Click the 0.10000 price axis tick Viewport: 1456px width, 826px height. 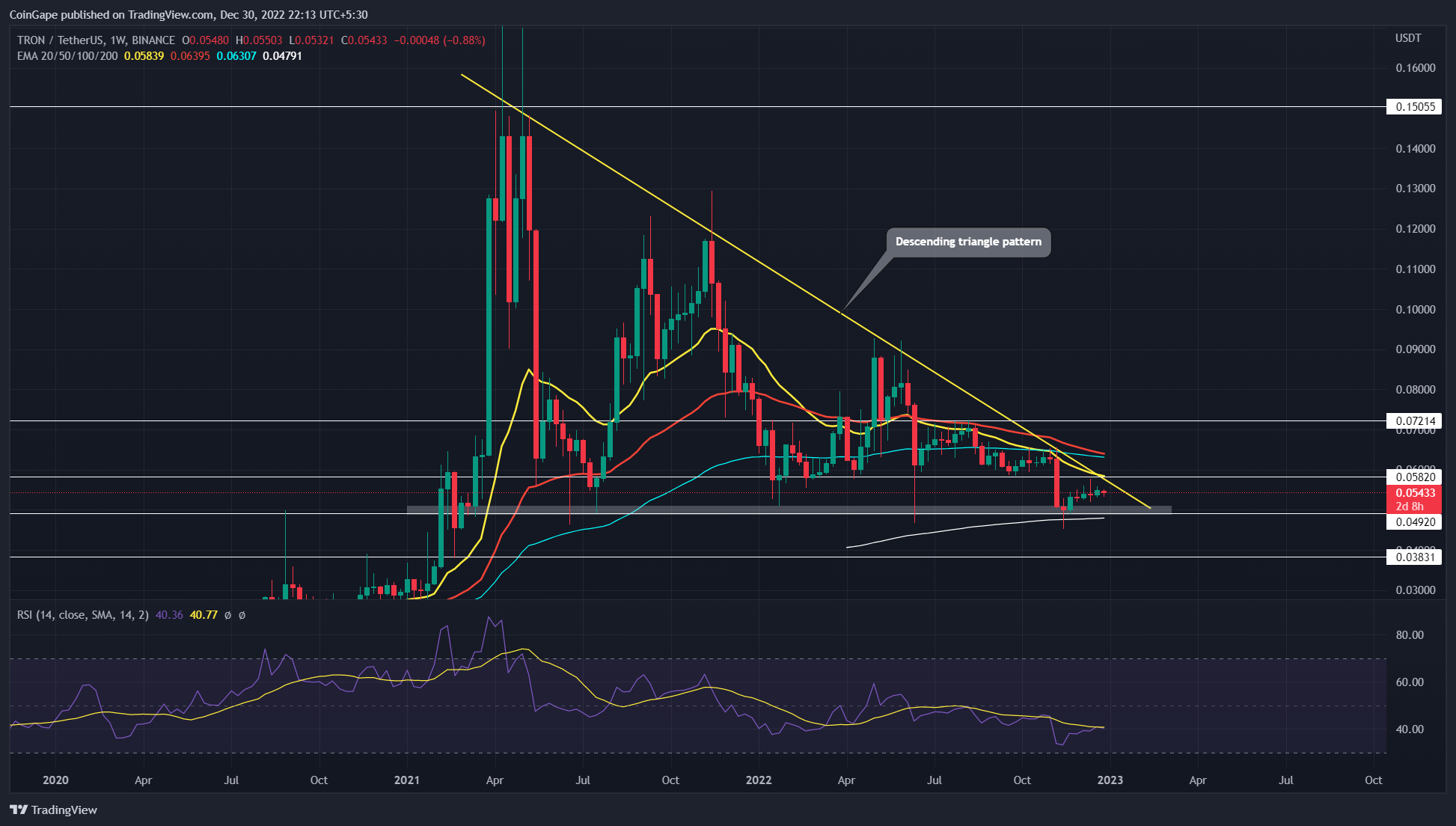click(x=1416, y=309)
